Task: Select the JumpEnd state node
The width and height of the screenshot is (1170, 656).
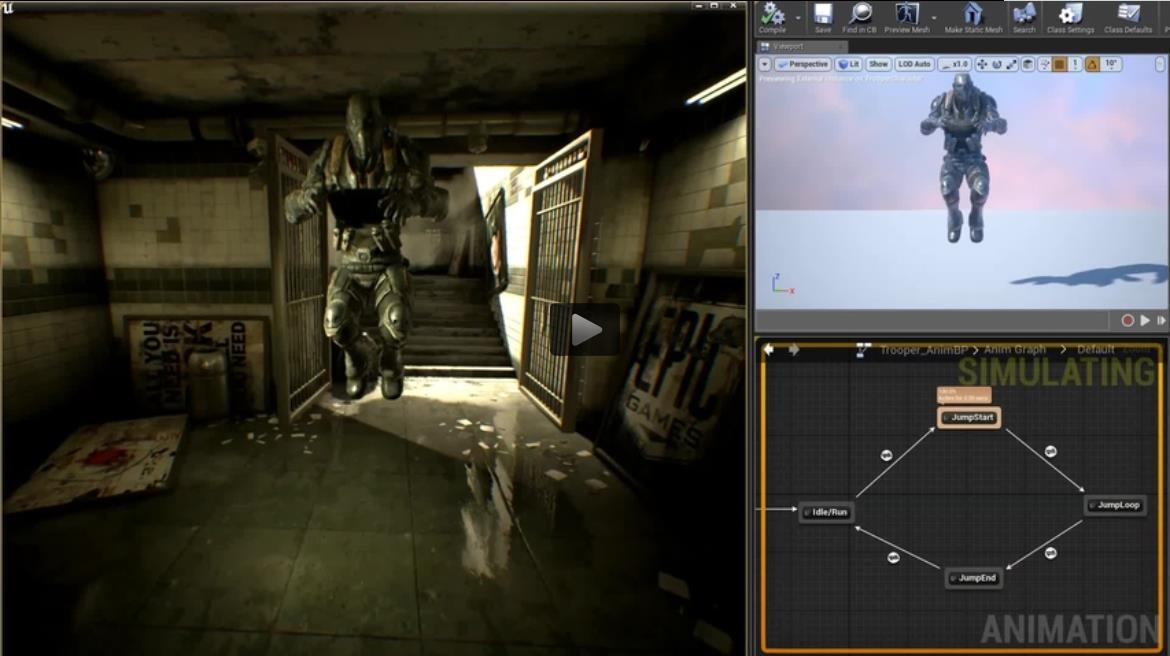Action: pos(973,578)
